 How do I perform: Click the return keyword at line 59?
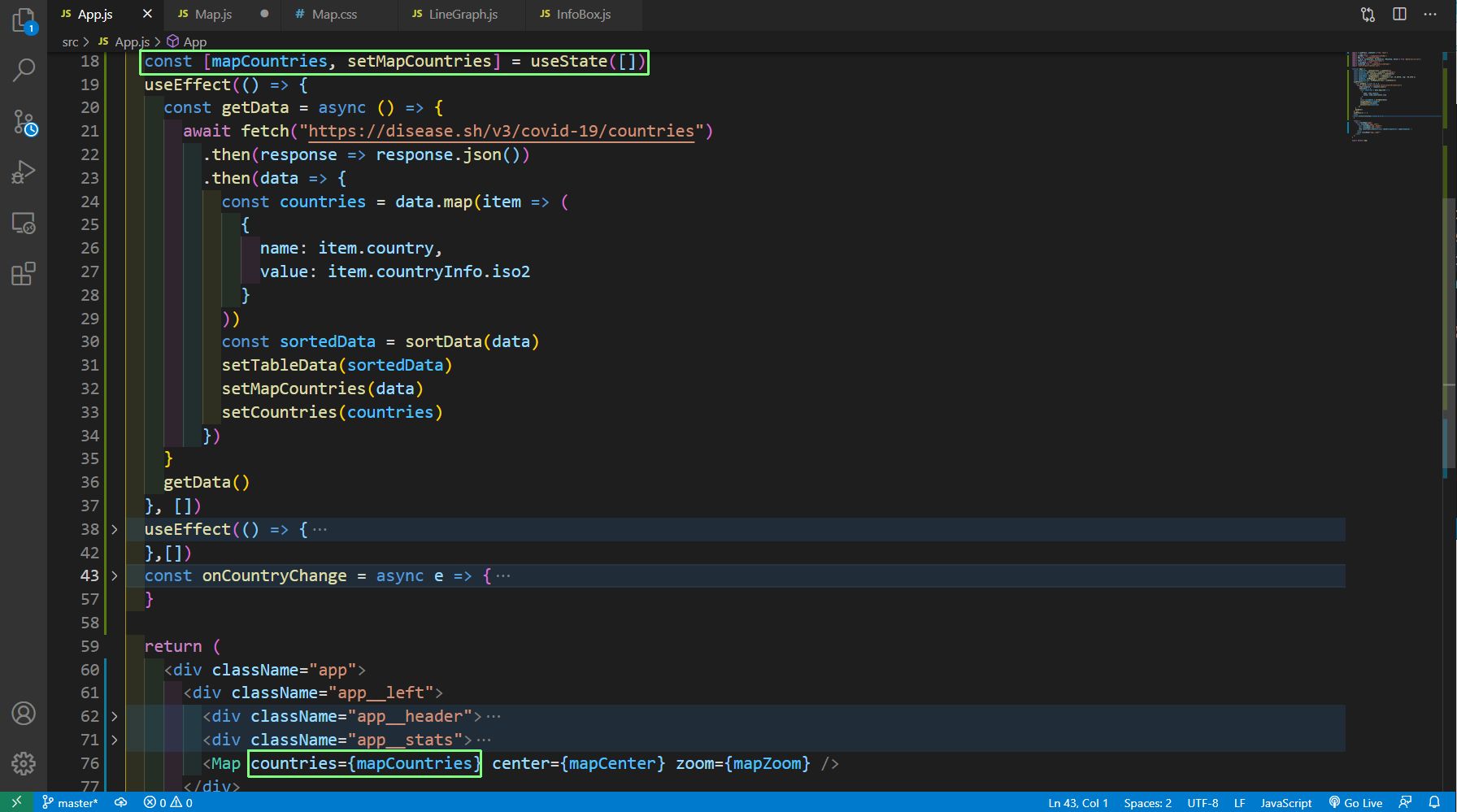click(173, 646)
